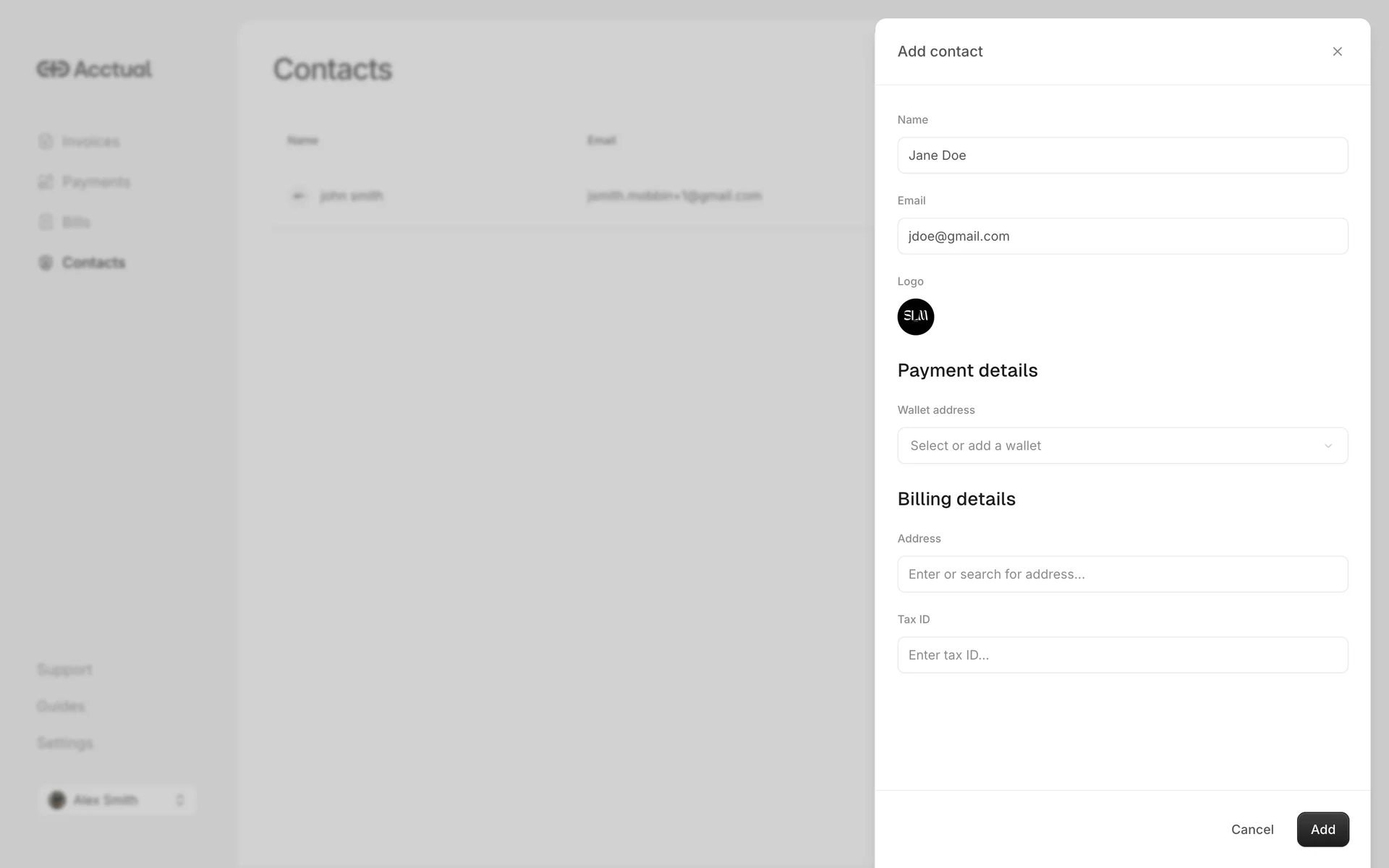This screenshot has width=1389, height=868.
Task: Expand the wallet address chevron arrow
Action: point(1328,446)
